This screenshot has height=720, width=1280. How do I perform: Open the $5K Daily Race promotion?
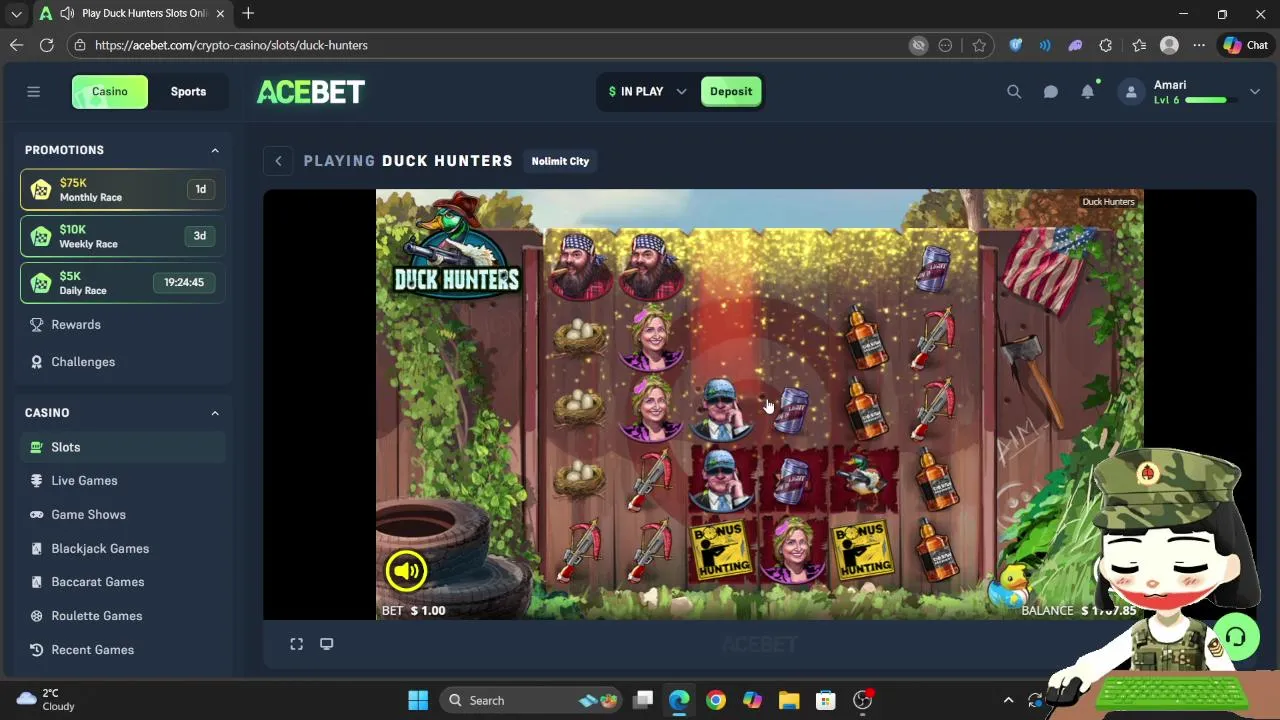tap(122, 283)
